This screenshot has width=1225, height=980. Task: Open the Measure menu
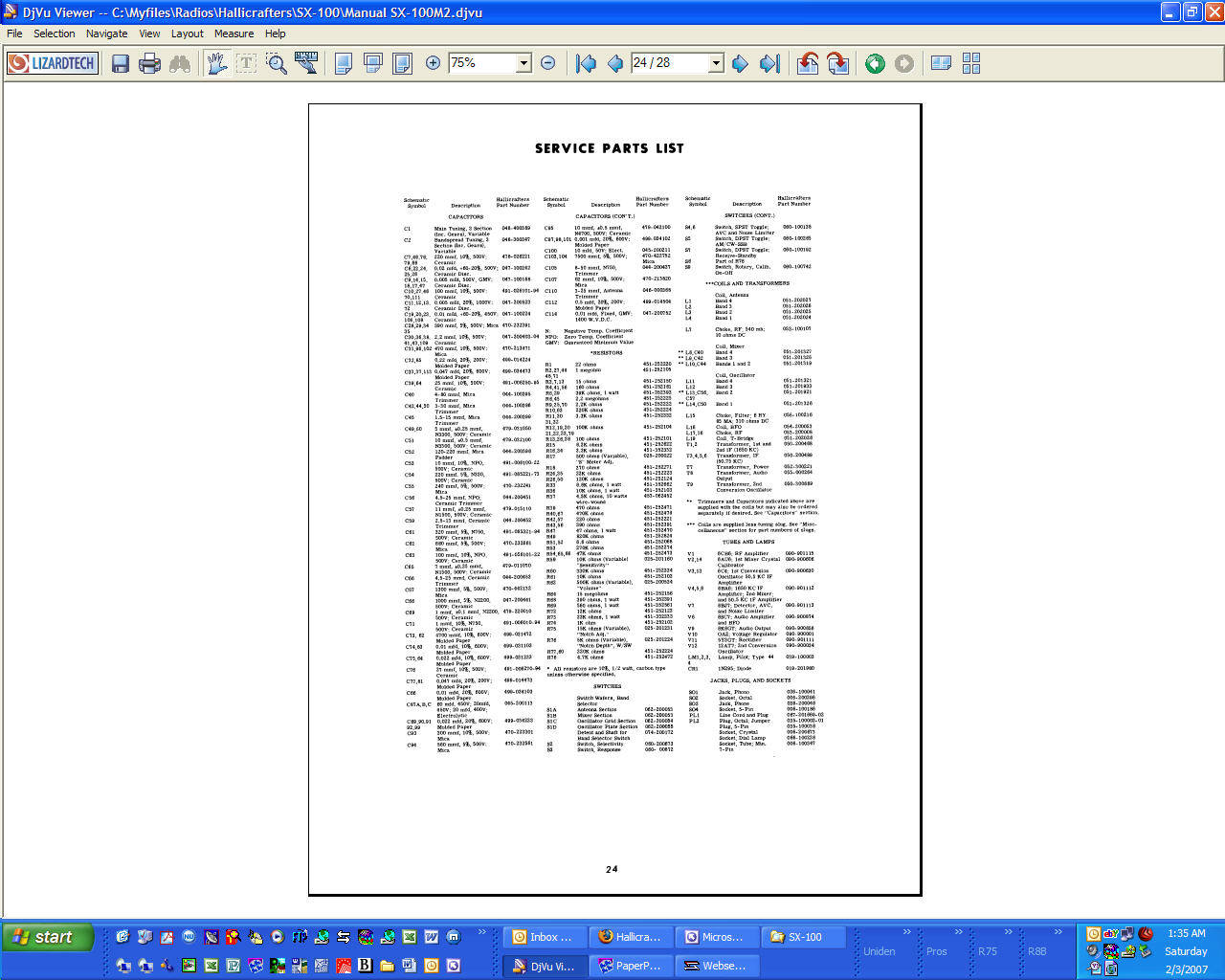pyautogui.click(x=234, y=33)
